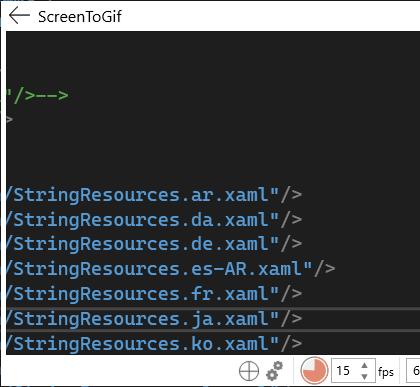Viewport: 420px width, 387px height.
Task: Click the StringResources.ko.xaml code line
Action: tap(154, 344)
